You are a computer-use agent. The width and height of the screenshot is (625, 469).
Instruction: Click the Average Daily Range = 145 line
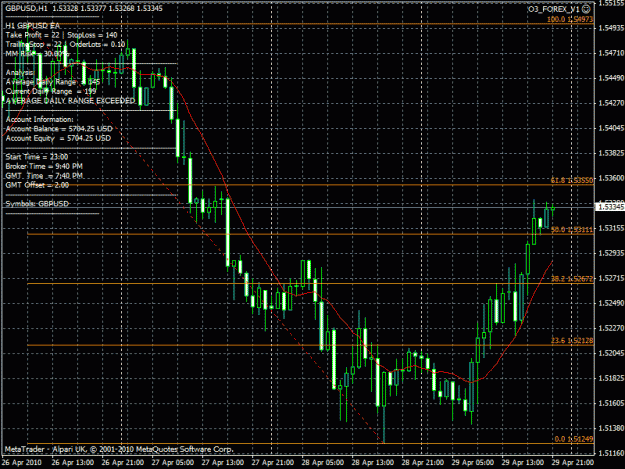click(53, 82)
